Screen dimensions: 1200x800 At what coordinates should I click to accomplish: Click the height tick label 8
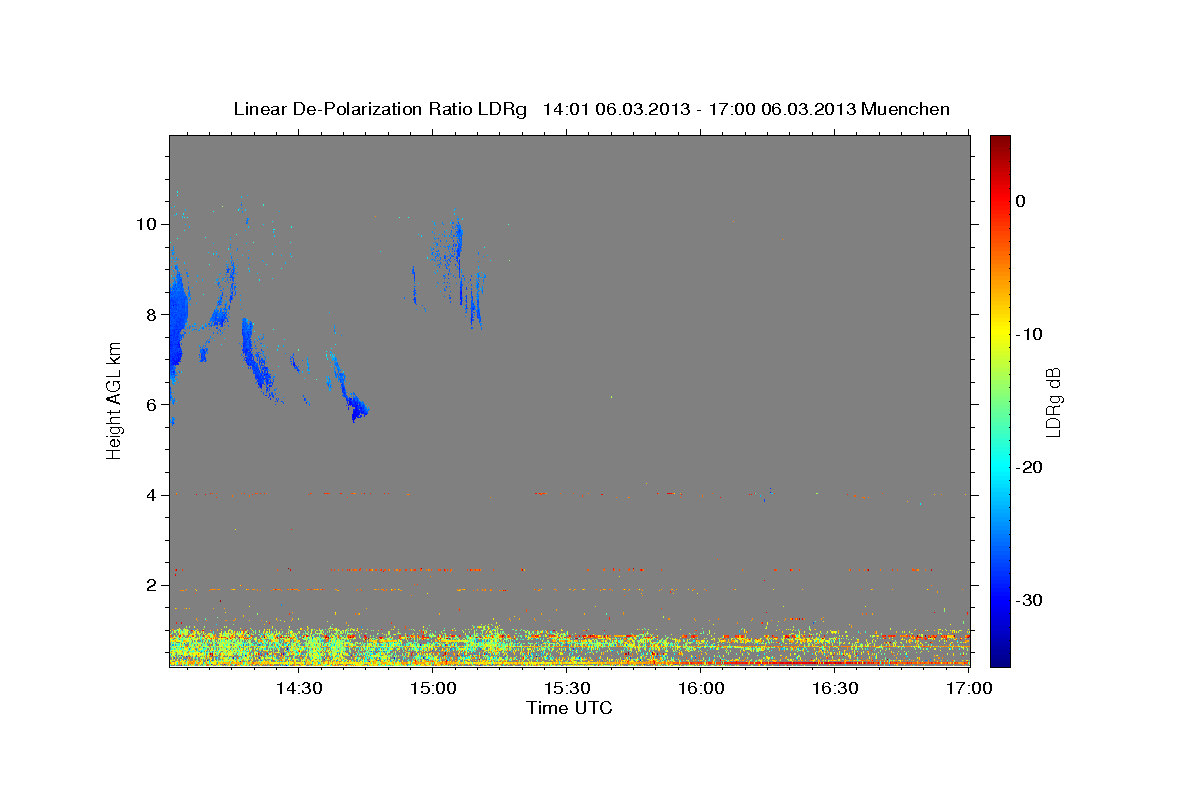coord(152,314)
